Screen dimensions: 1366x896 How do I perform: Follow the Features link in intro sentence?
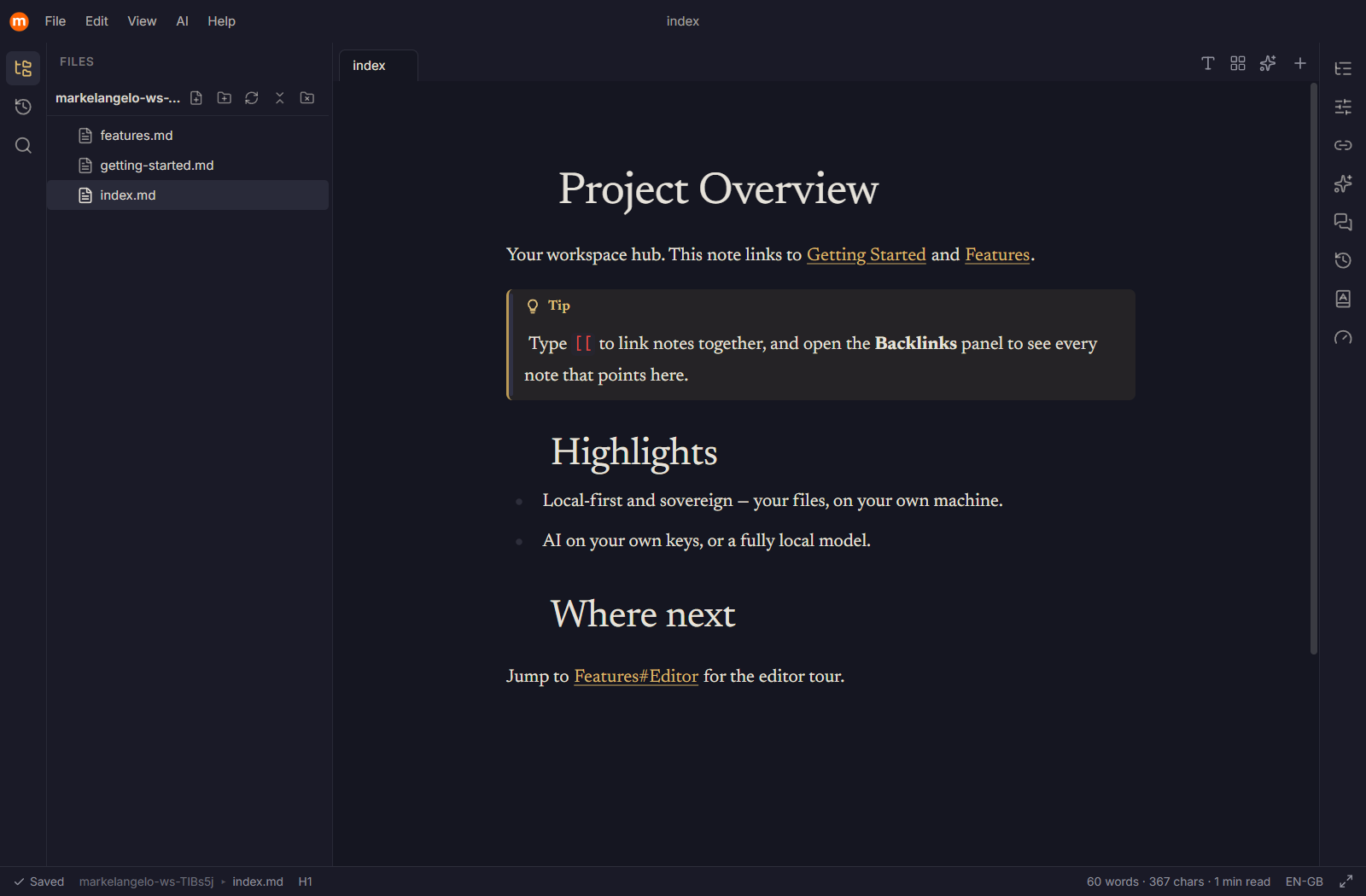[997, 255]
